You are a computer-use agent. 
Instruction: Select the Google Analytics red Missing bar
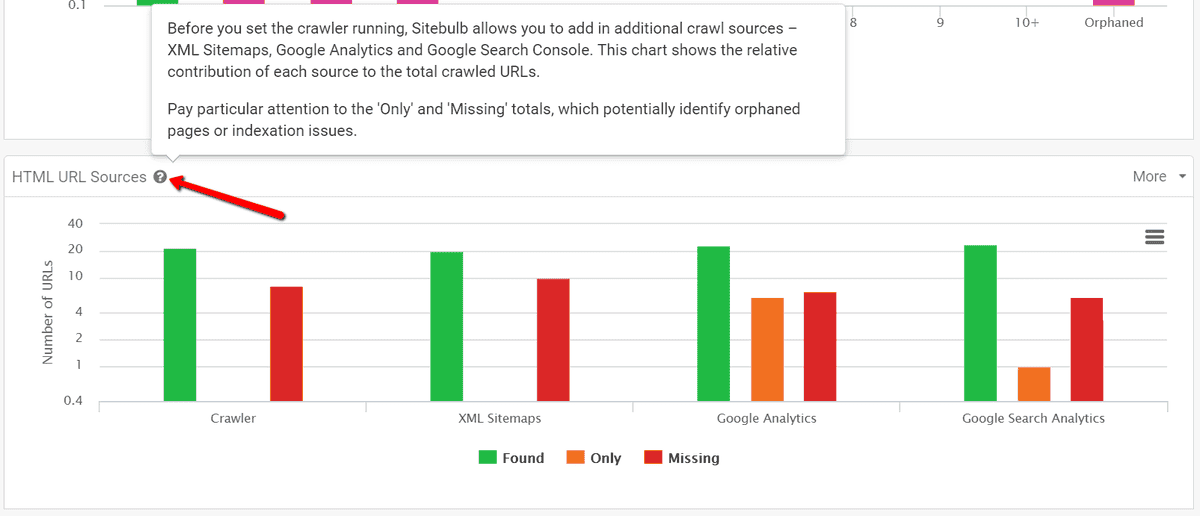(820, 347)
